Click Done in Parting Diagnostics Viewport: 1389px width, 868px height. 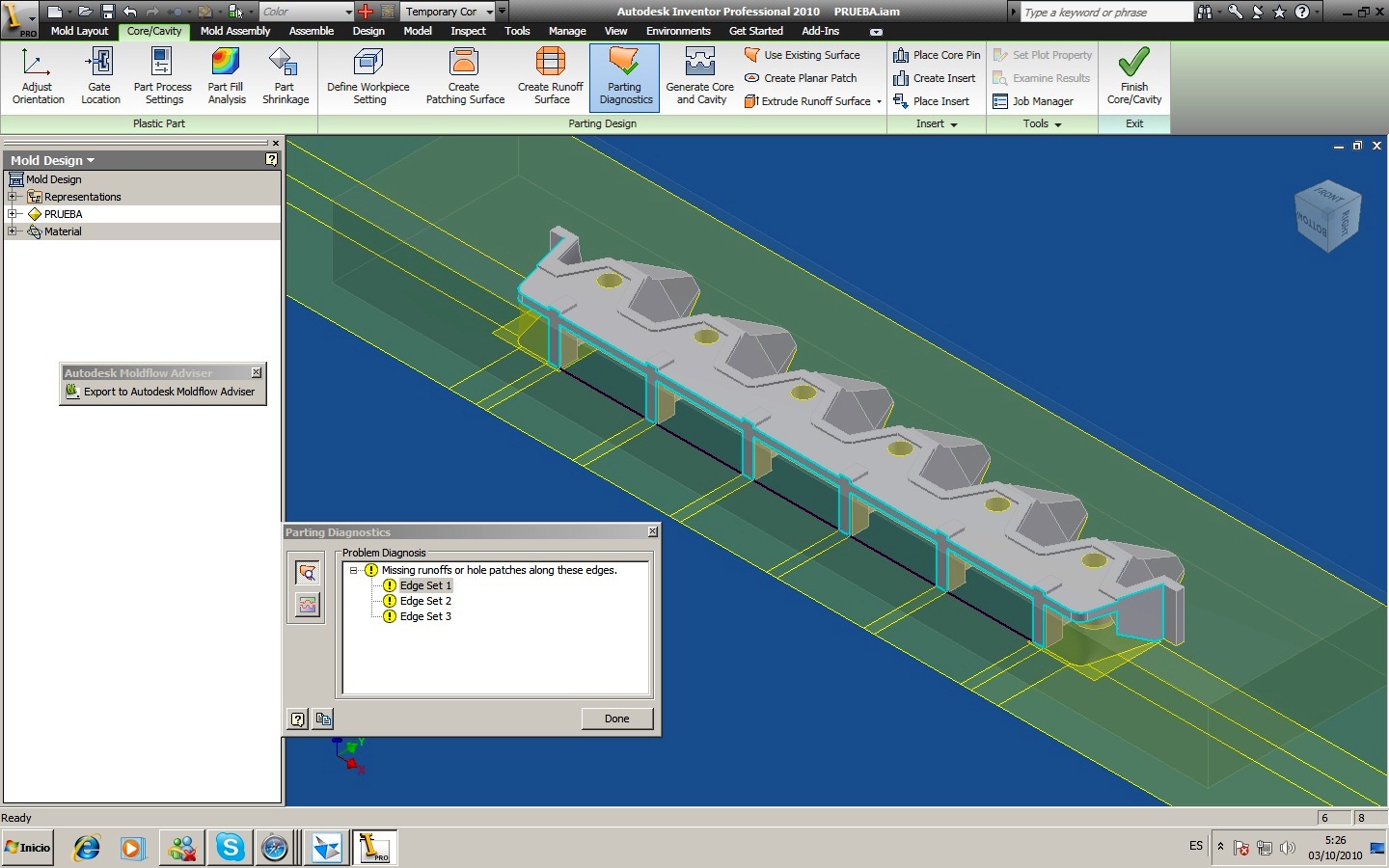coord(617,719)
